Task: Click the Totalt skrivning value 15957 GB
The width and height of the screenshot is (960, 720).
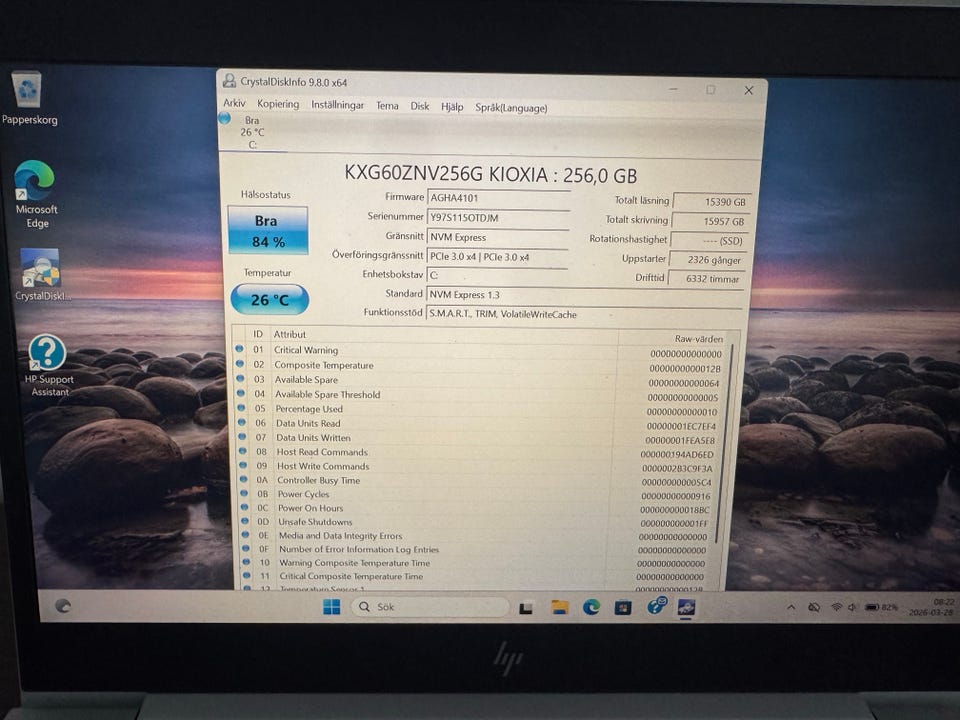Action: tap(711, 221)
